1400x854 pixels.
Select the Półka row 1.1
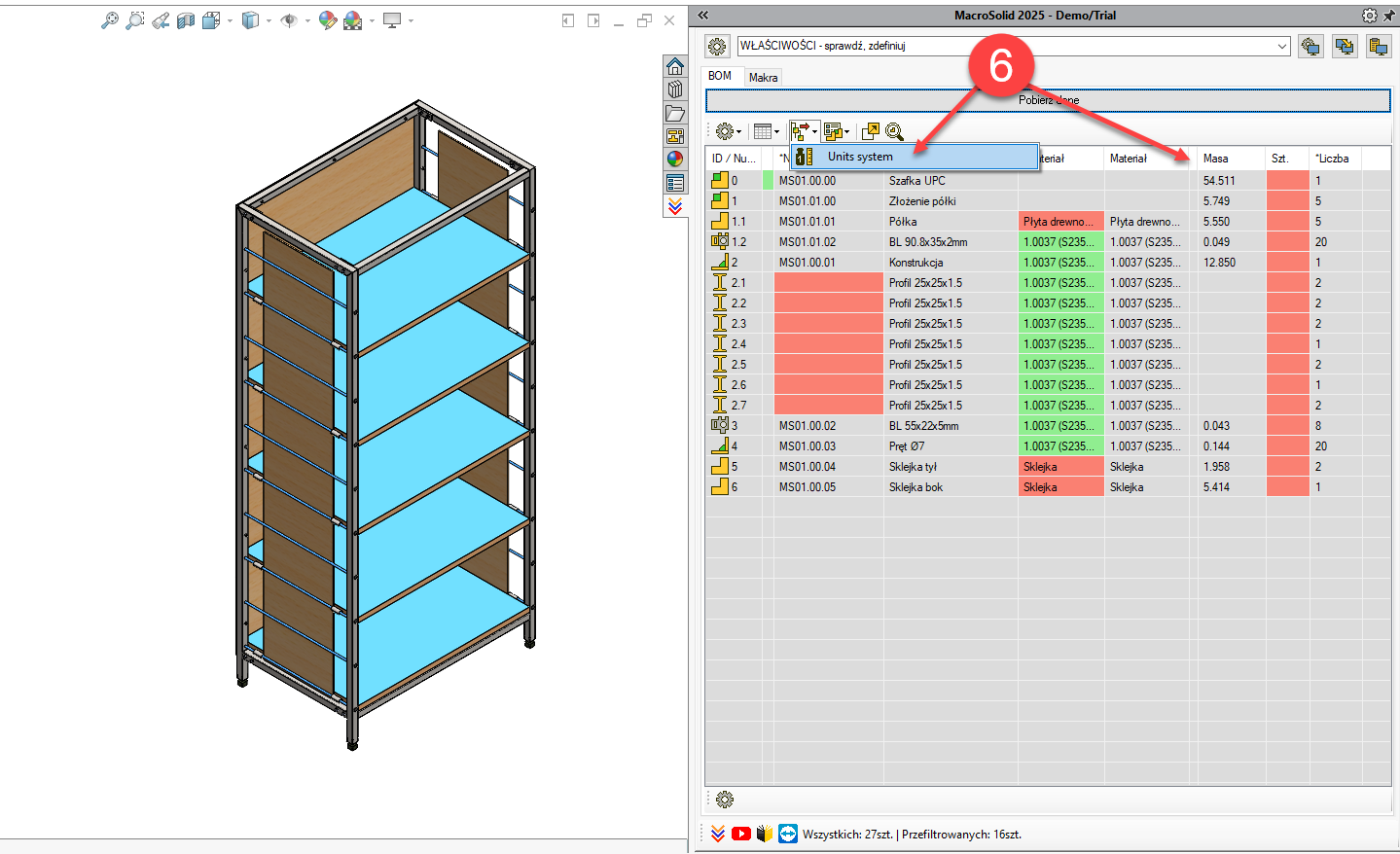click(x=1048, y=222)
